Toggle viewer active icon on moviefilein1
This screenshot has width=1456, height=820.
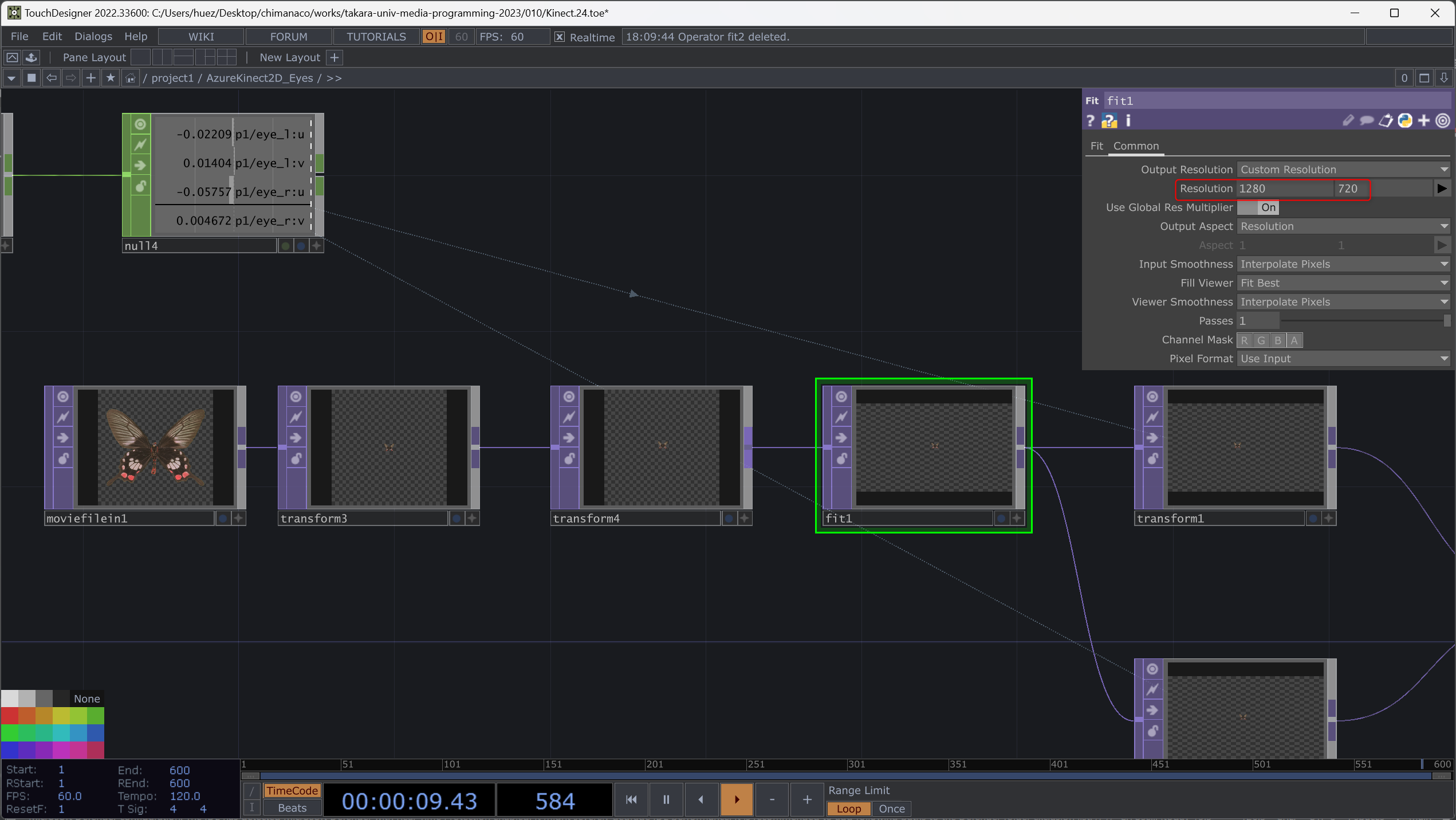pyautogui.click(x=63, y=397)
